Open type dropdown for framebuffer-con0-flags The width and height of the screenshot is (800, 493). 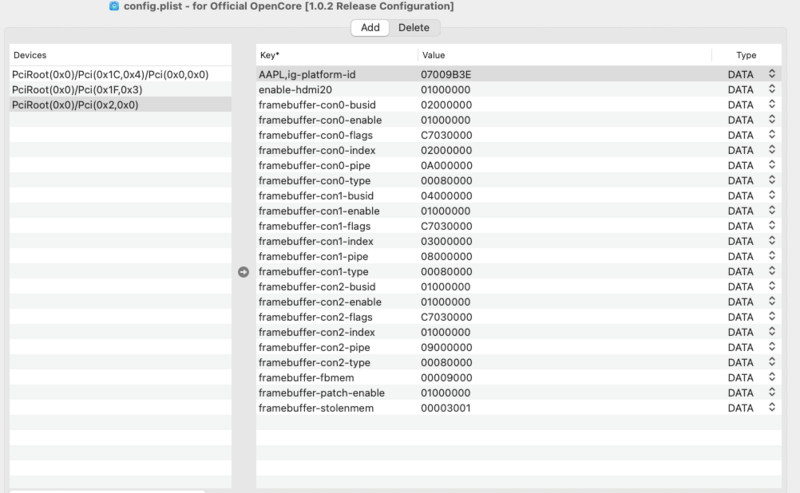(772, 135)
